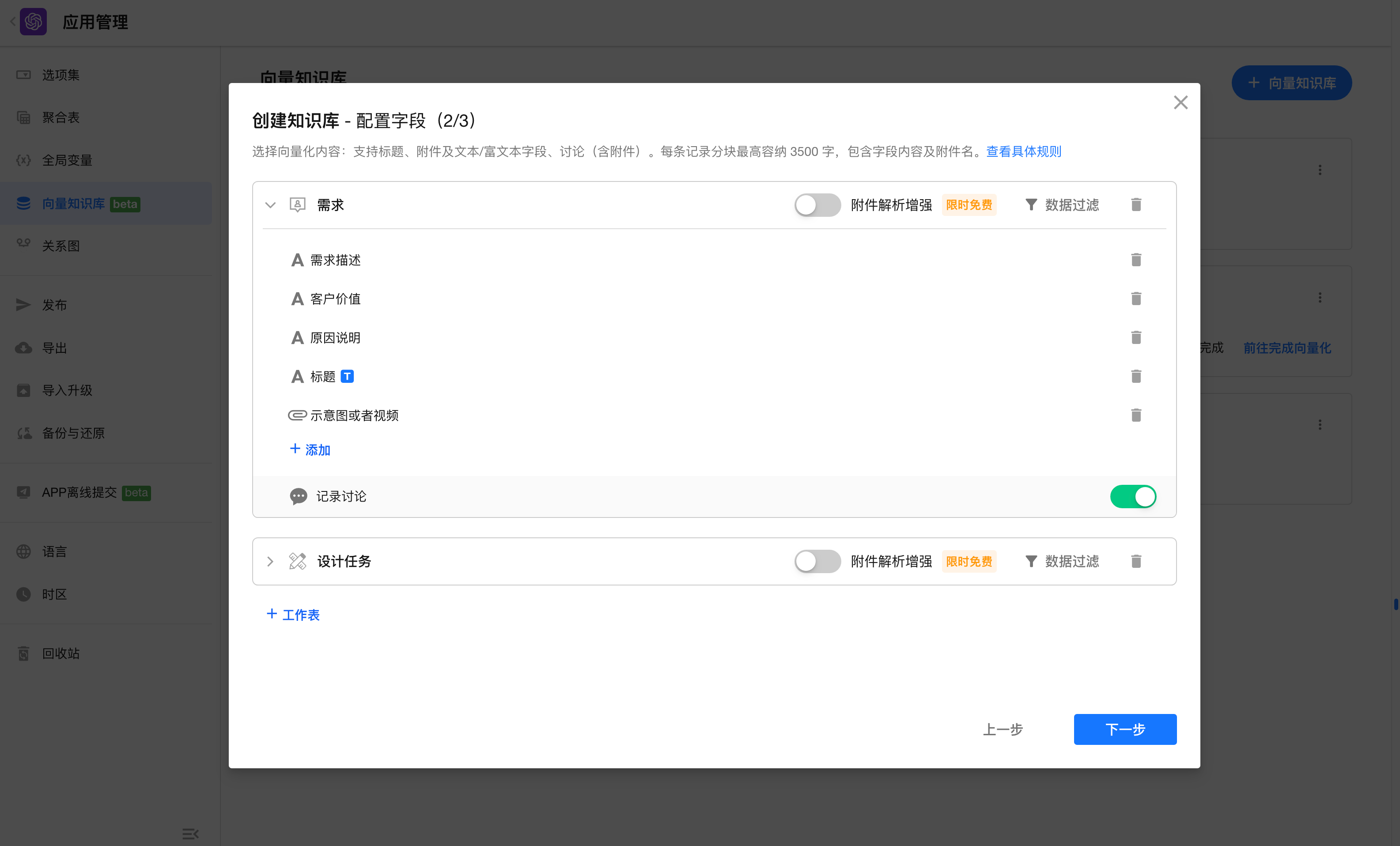Viewport: 1400px width, 846px height.
Task: Delete the 示意图或者视频 attachment field
Action: pyautogui.click(x=1135, y=415)
